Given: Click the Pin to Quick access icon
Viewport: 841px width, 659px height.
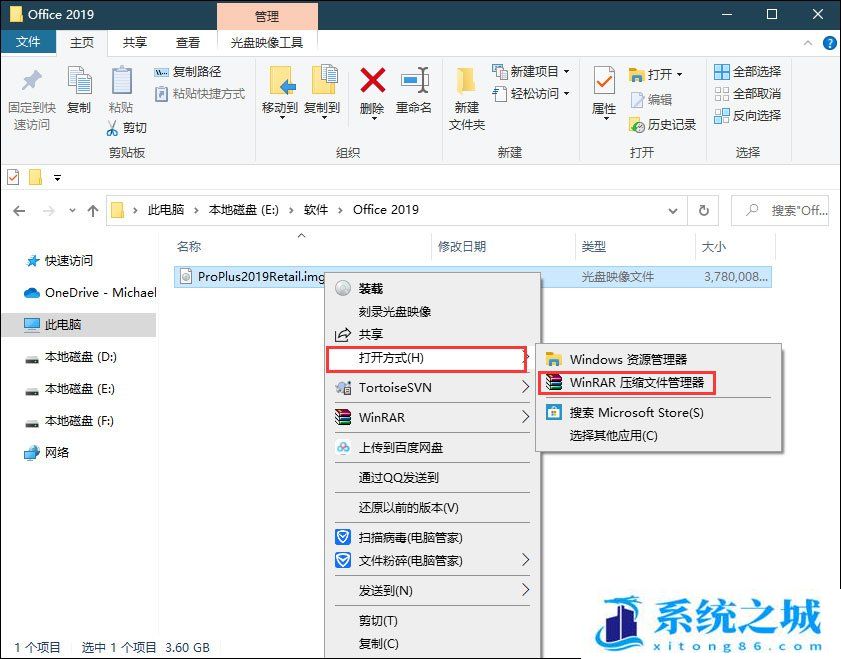Looking at the screenshot, I should 32,82.
